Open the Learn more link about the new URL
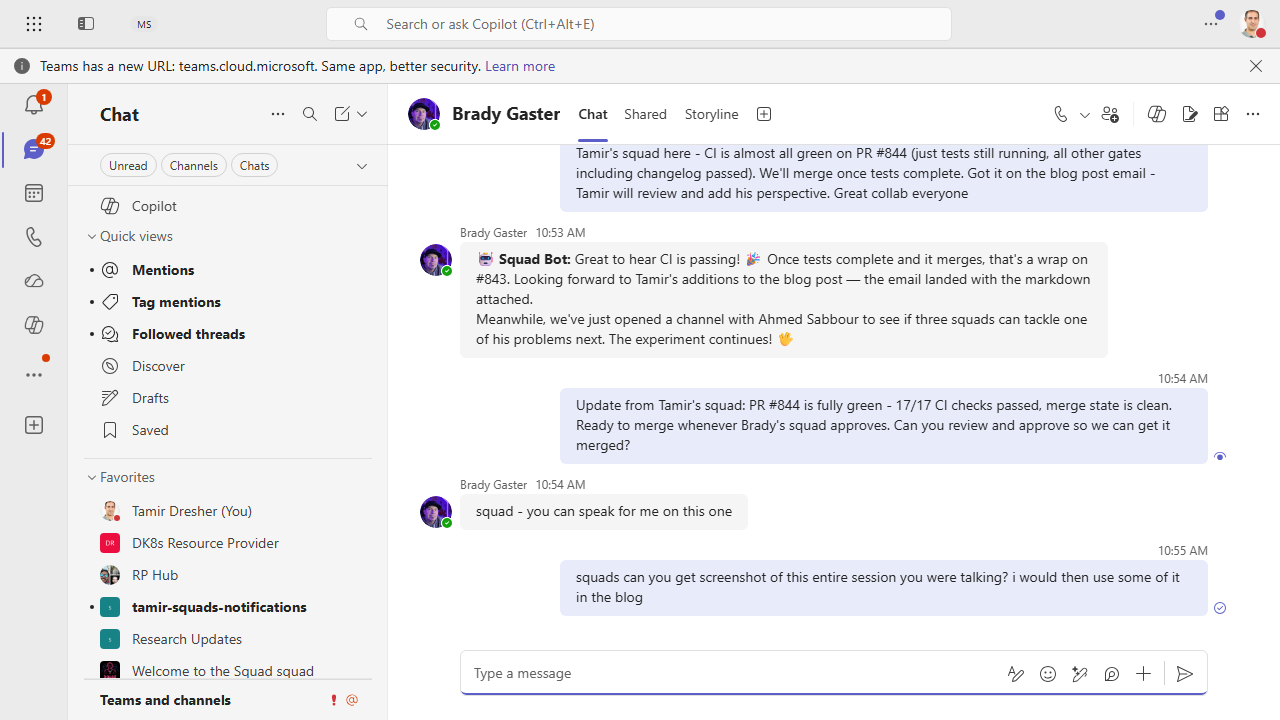Image resolution: width=1280 pixels, height=720 pixels. tap(519, 66)
